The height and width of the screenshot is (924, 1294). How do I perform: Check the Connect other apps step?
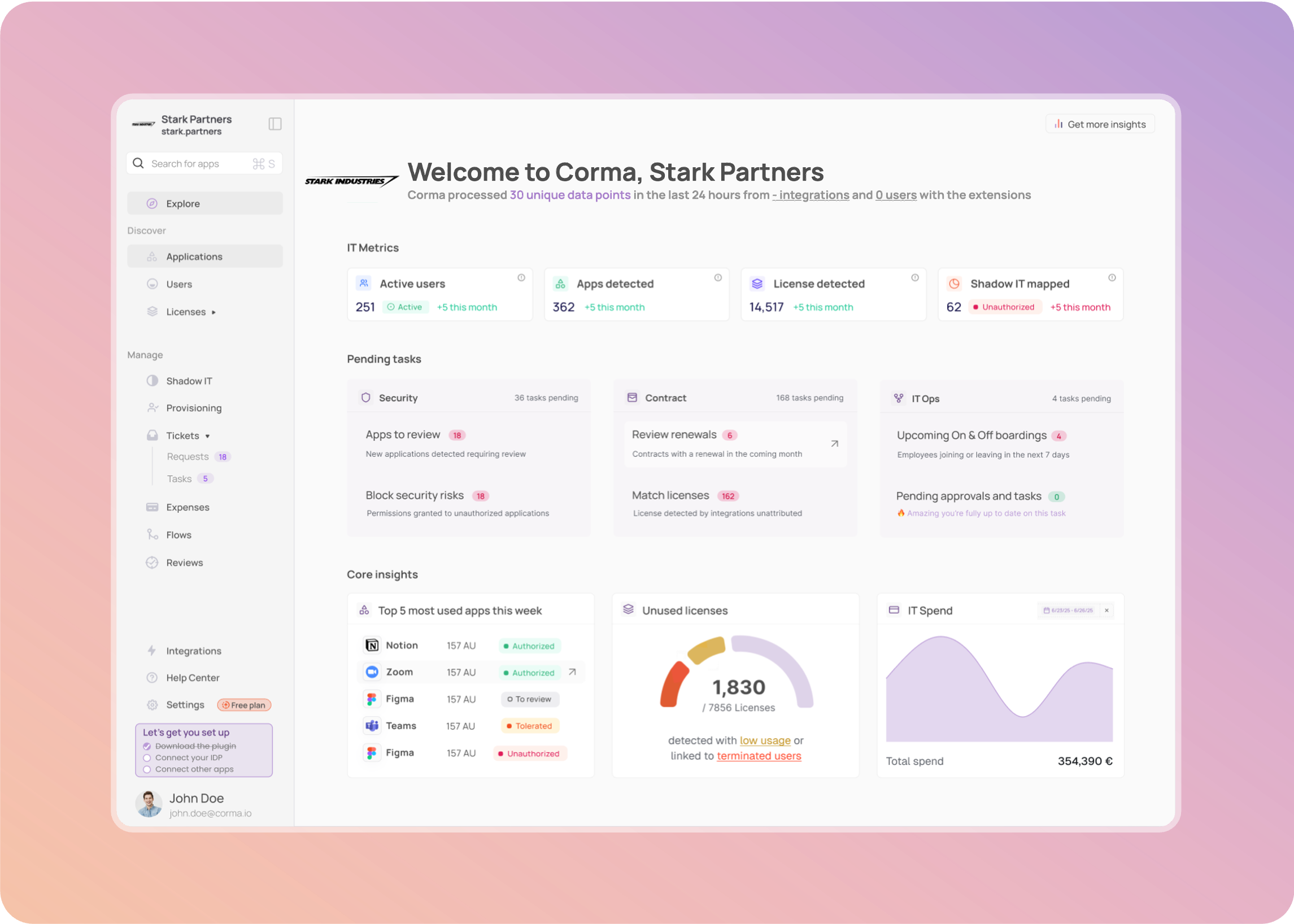point(147,770)
